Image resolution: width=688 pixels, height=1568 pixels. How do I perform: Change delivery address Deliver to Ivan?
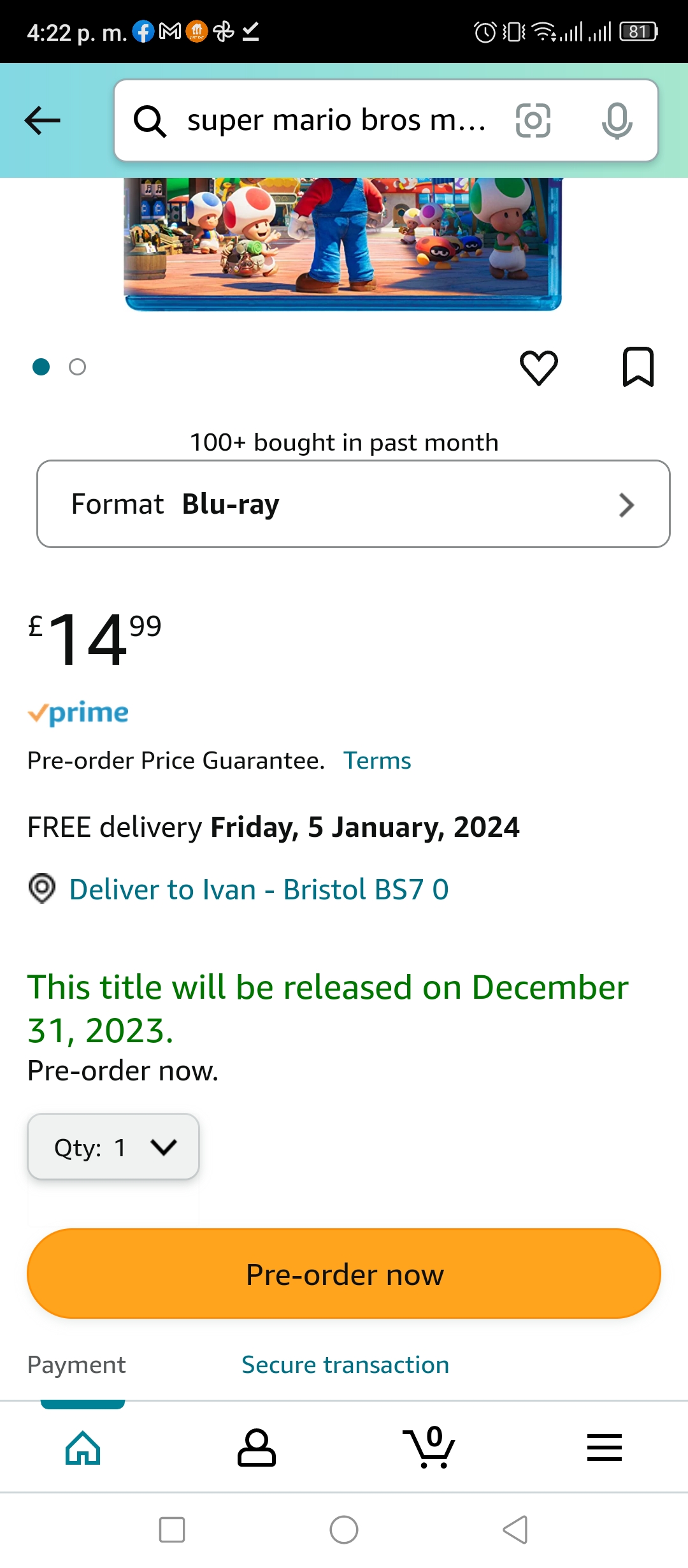pos(259,889)
